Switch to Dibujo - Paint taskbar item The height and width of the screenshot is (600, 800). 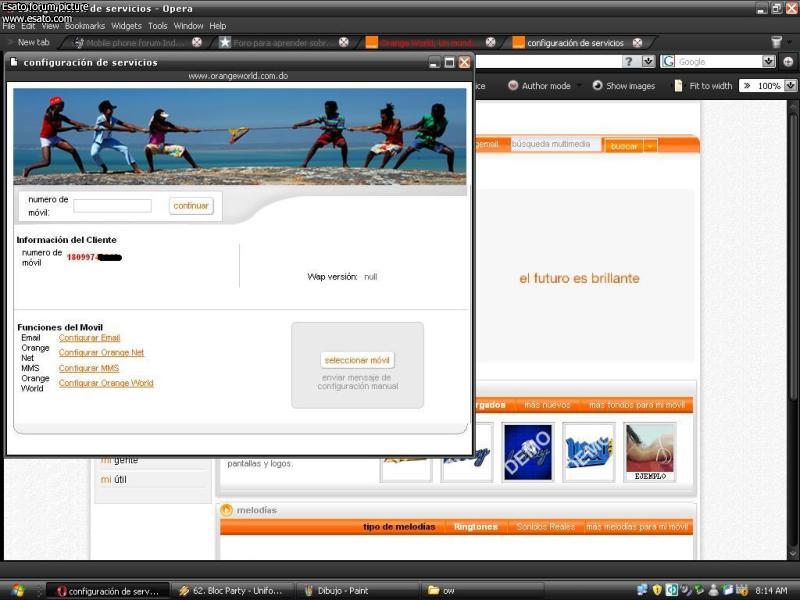[x=356, y=591]
